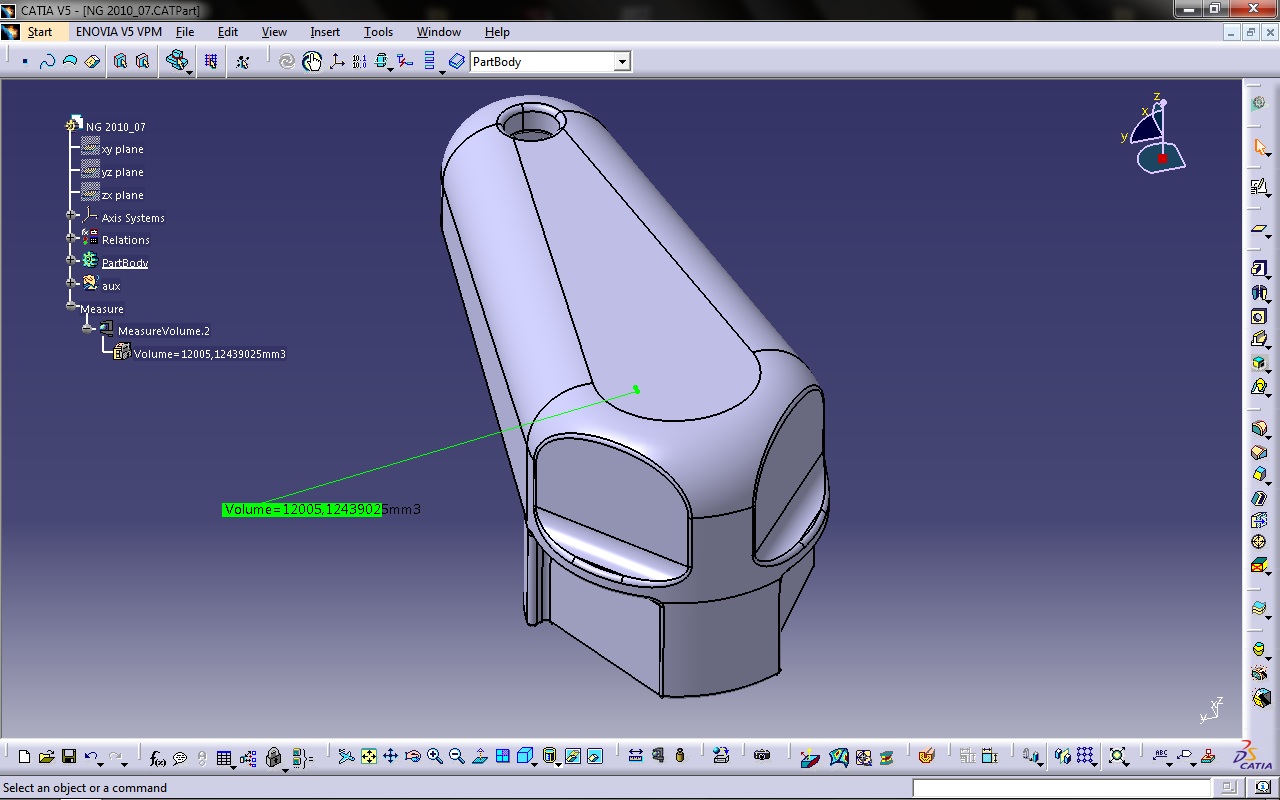The image size is (1280, 800).
Task: Collapse the MeasureVolume.2 node
Action: (x=88, y=329)
